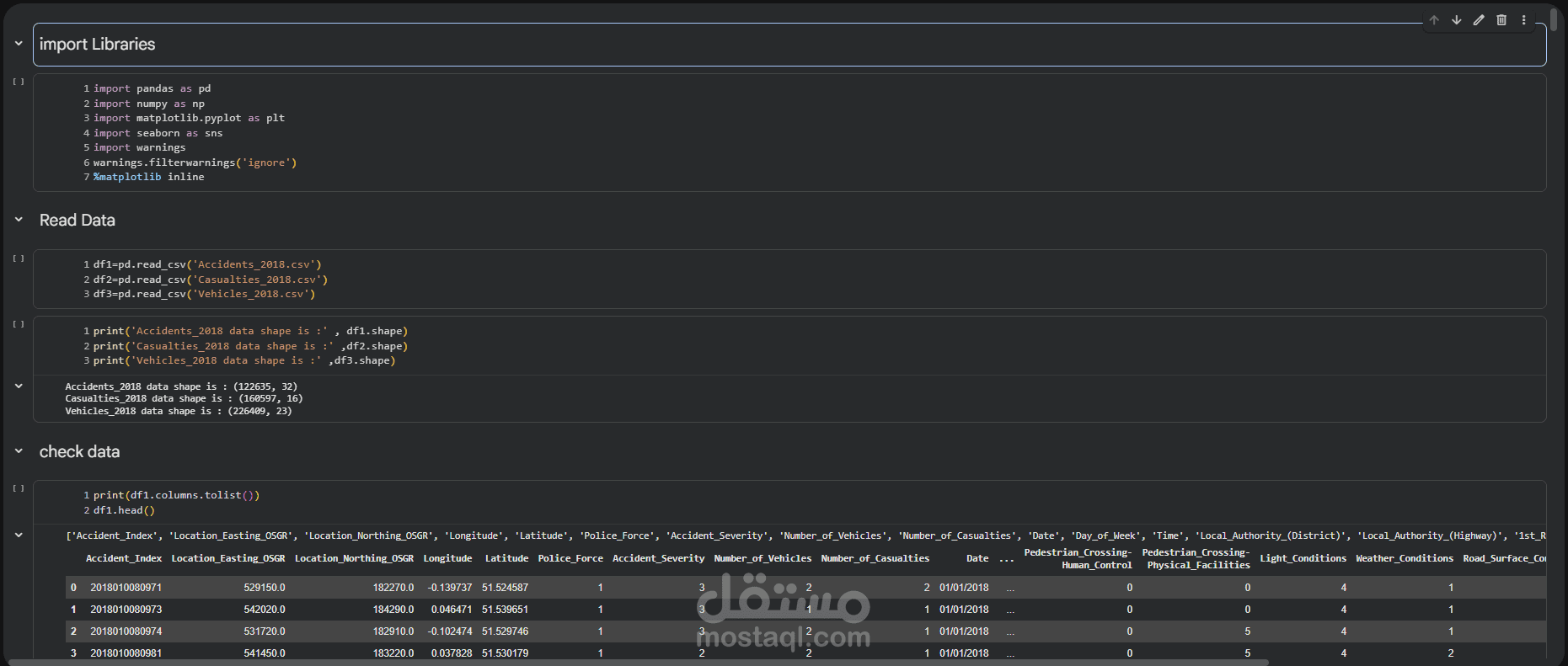Collapse the data shape output
This screenshot has width=1568, height=666.
[x=19, y=386]
